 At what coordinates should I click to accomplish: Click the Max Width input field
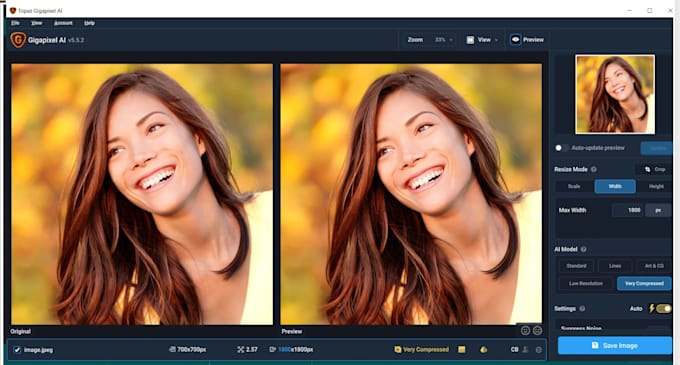pyautogui.click(x=628, y=210)
